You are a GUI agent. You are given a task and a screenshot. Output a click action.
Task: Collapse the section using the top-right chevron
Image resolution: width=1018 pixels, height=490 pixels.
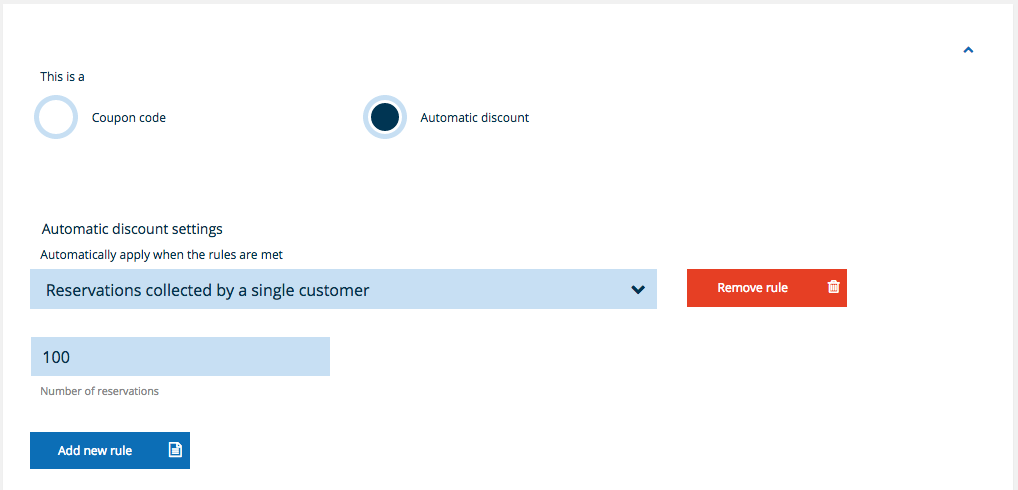point(967,49)
